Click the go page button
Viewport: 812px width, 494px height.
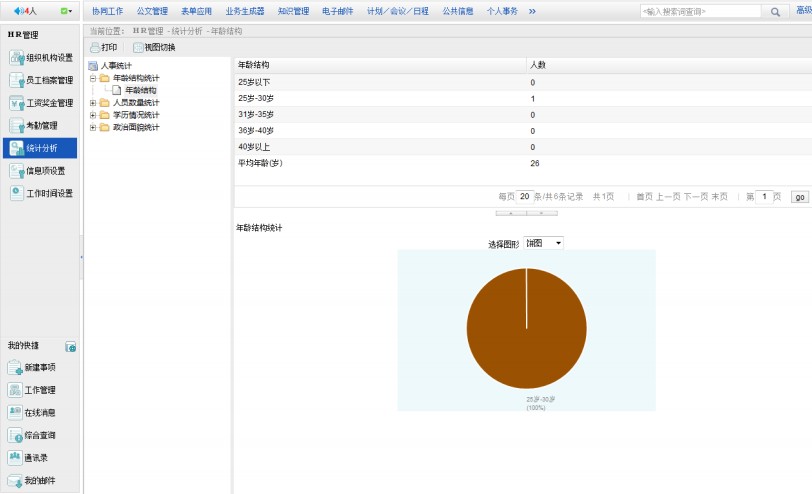point(800,197)
